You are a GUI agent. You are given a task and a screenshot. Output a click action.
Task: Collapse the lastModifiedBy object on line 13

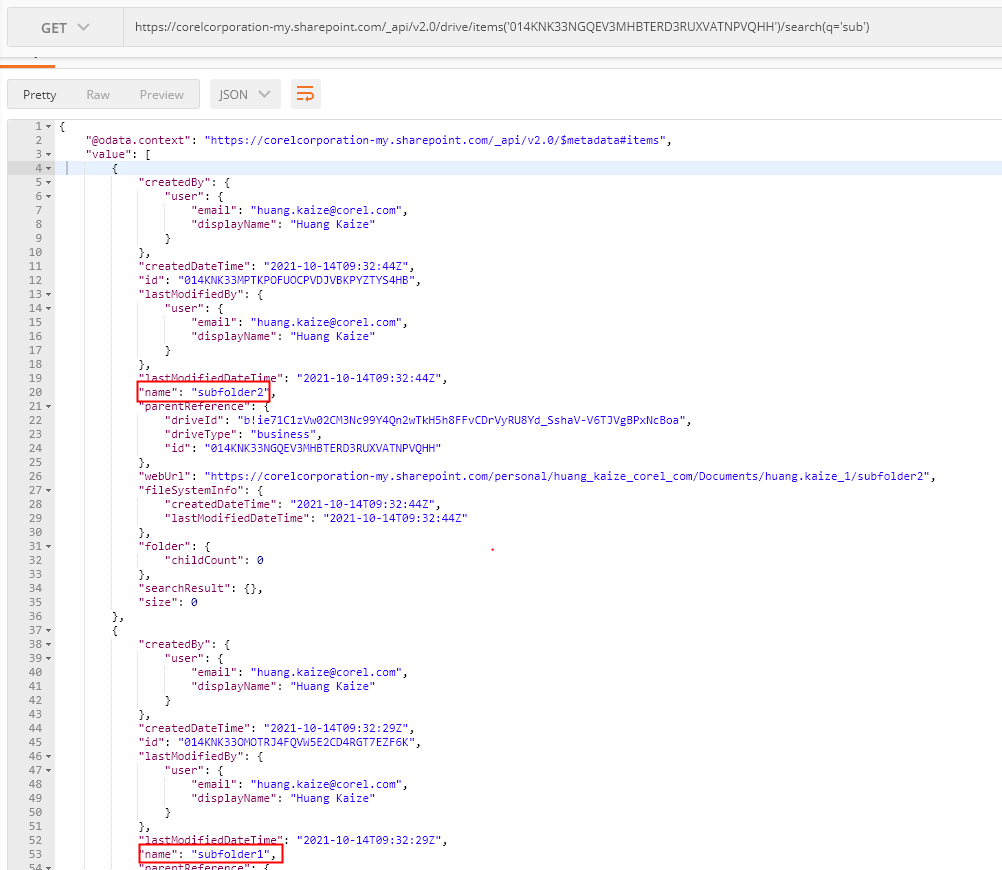(47, 294)
